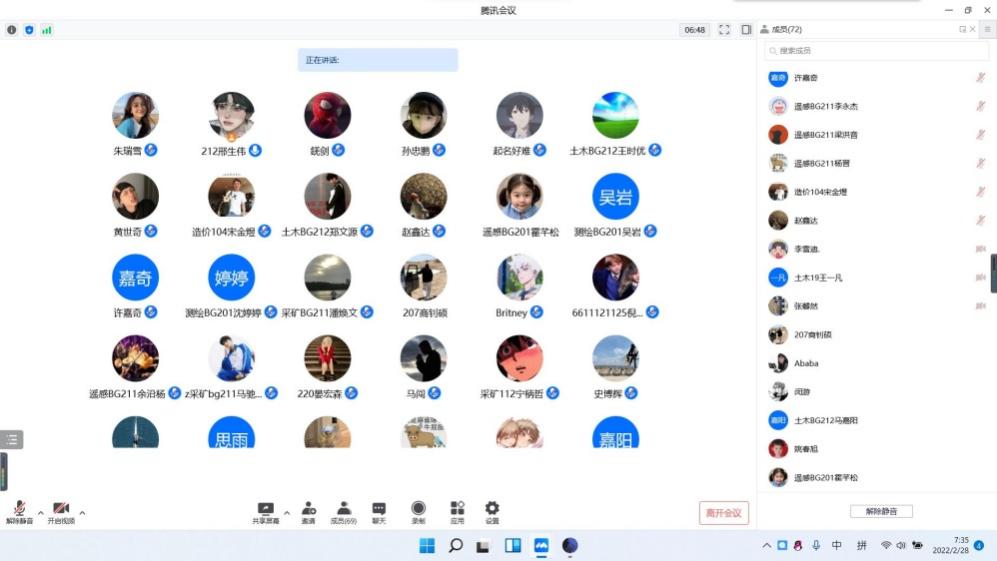Screen dimensions: 997x561
Task: Toggle the members sidebar panel icon
Action: [x=746, y=30]
